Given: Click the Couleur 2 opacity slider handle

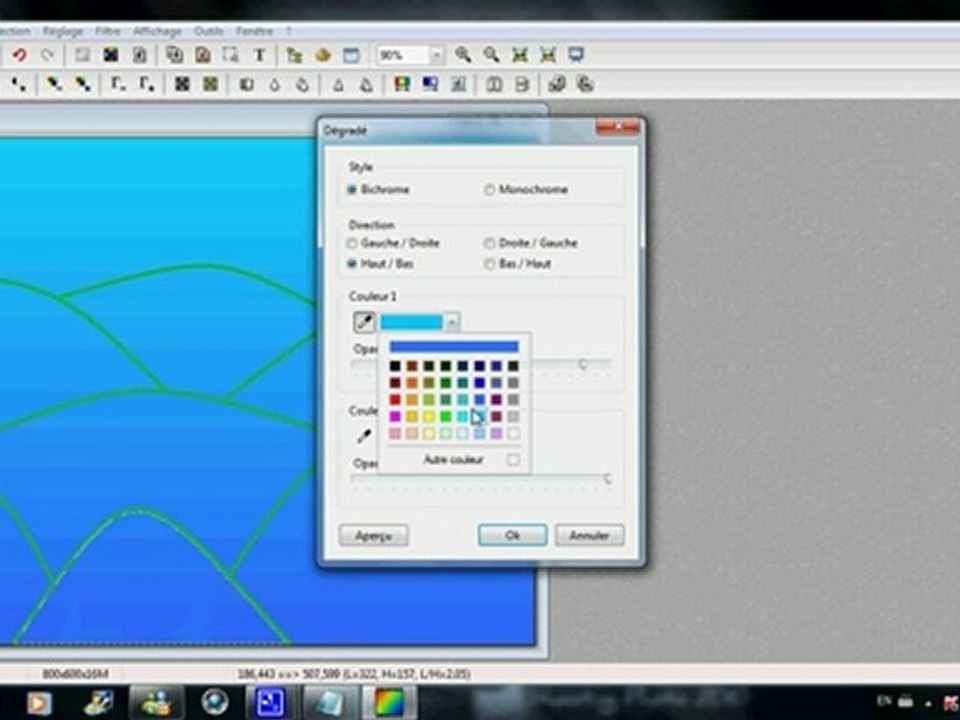Looking at the screenshot, I should coord(607,479).
